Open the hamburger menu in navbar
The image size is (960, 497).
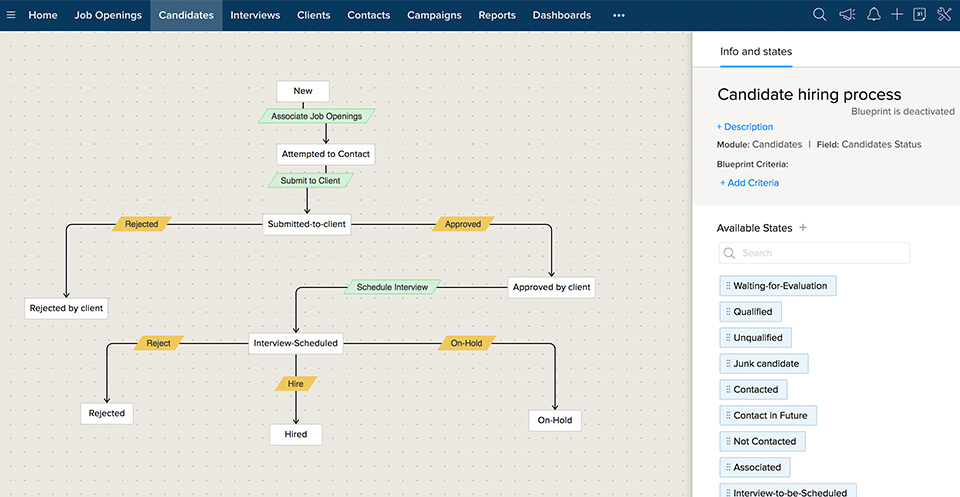11,15
